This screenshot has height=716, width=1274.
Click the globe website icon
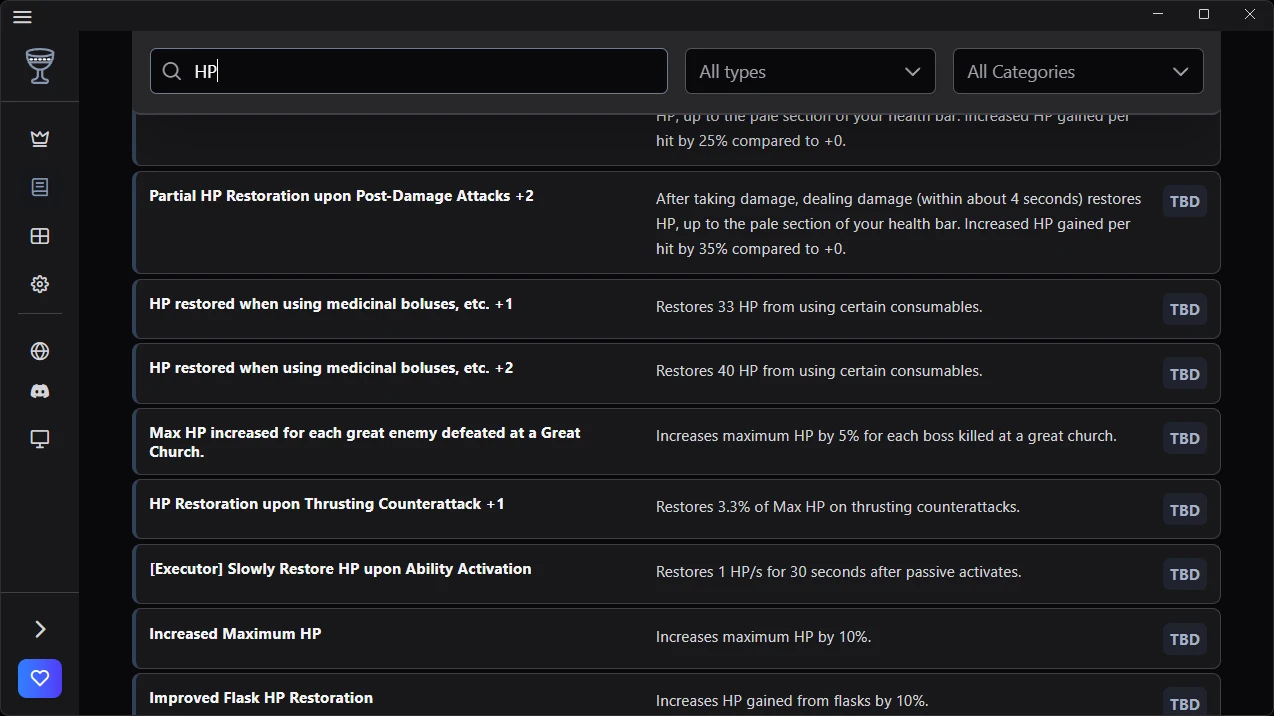tap(40, 351)
